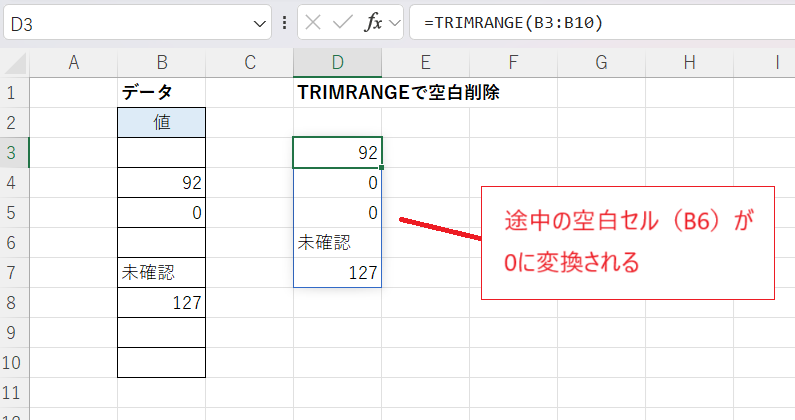Select cell D4 showing 0

pyautogui.click(x=338, y=183)
